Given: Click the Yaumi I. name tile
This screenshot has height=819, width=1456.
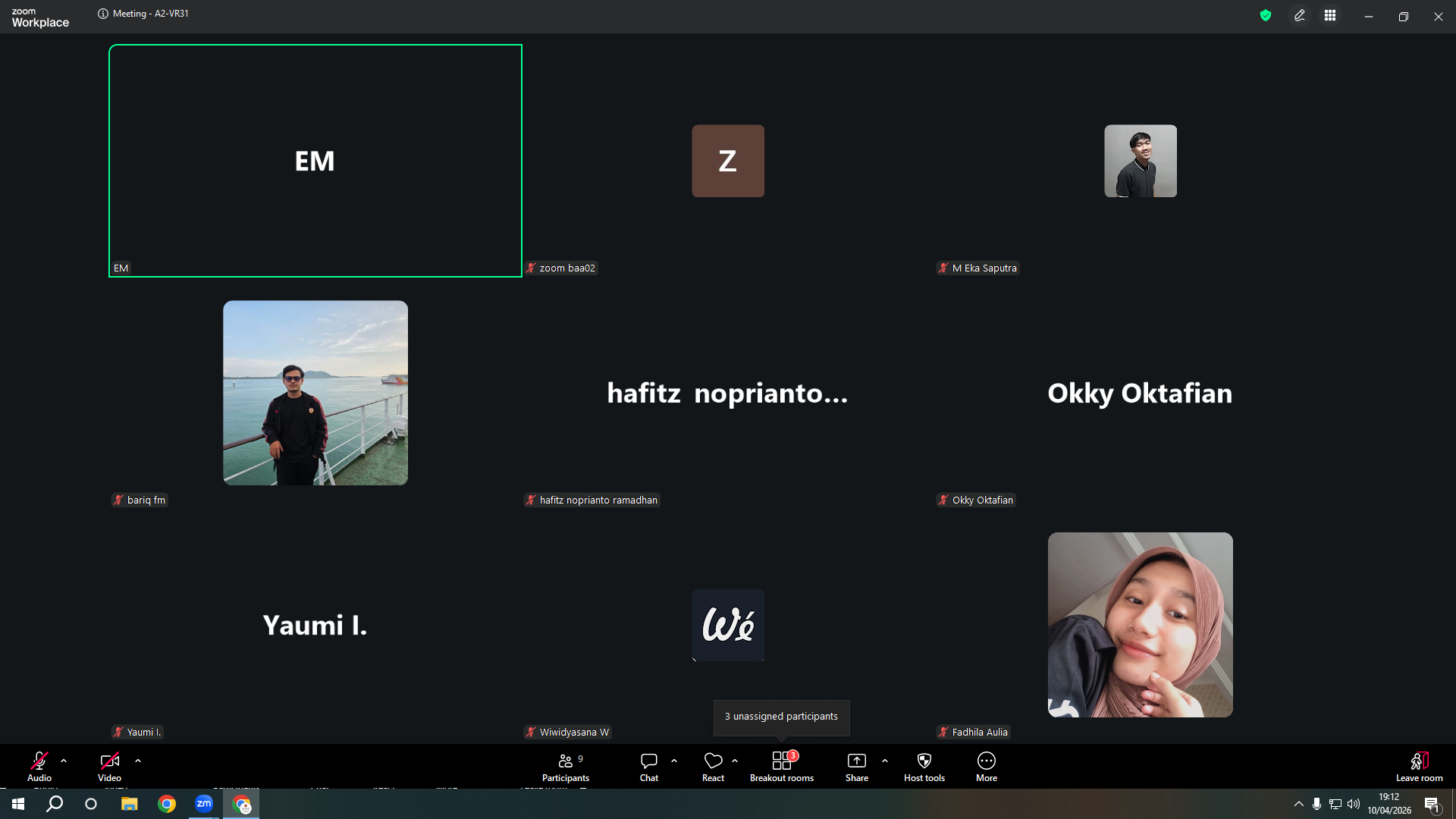Looking at the screenshot, I should [315, 626].
